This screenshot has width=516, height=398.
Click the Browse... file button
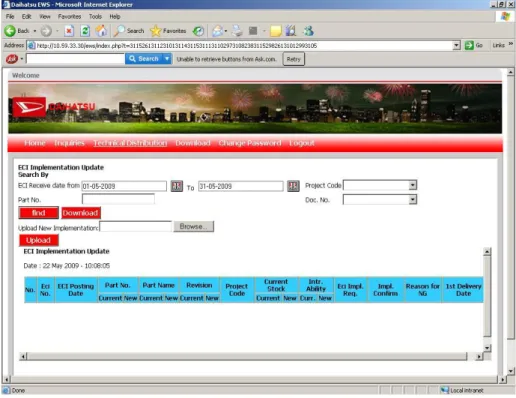click(193, 226)
